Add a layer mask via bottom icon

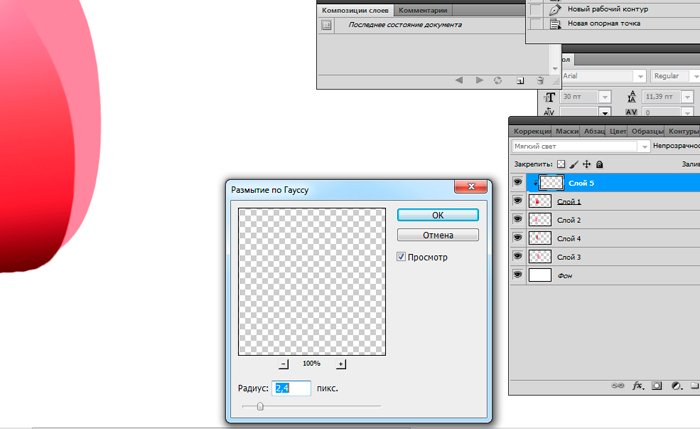(x=656, y=385)
